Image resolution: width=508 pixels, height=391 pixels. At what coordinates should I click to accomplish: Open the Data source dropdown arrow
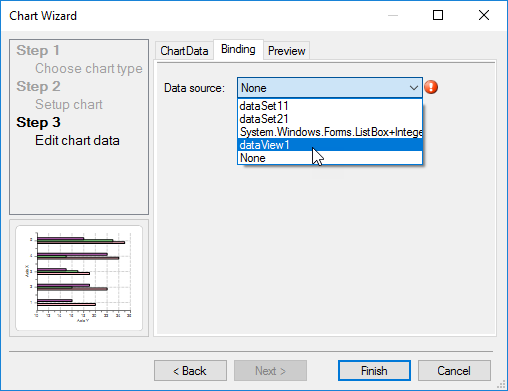(414, 88)
